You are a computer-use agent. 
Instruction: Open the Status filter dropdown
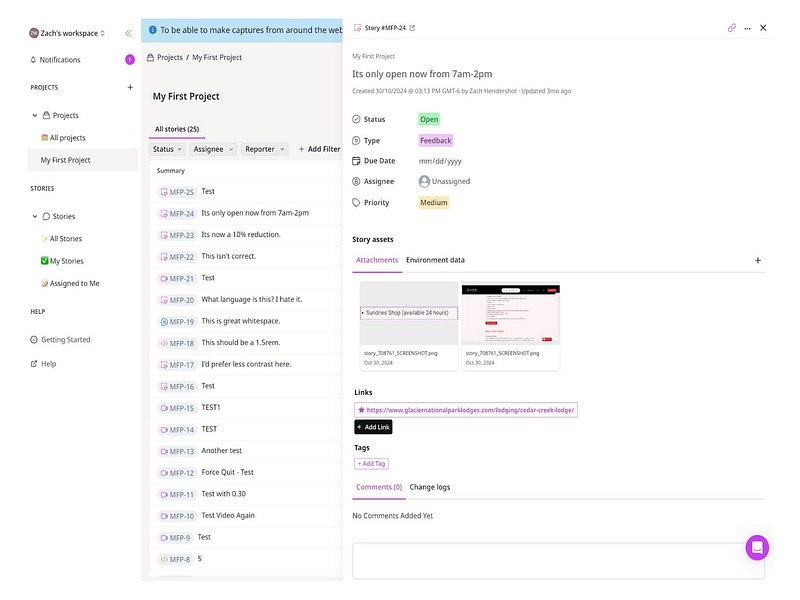click(167, 149)
